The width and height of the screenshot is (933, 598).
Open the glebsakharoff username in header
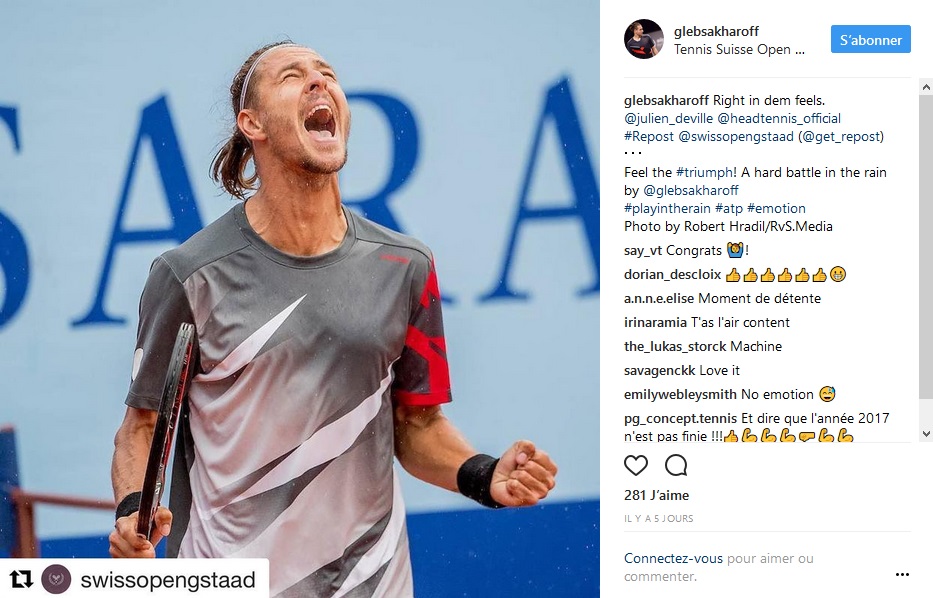coord(716,32)
